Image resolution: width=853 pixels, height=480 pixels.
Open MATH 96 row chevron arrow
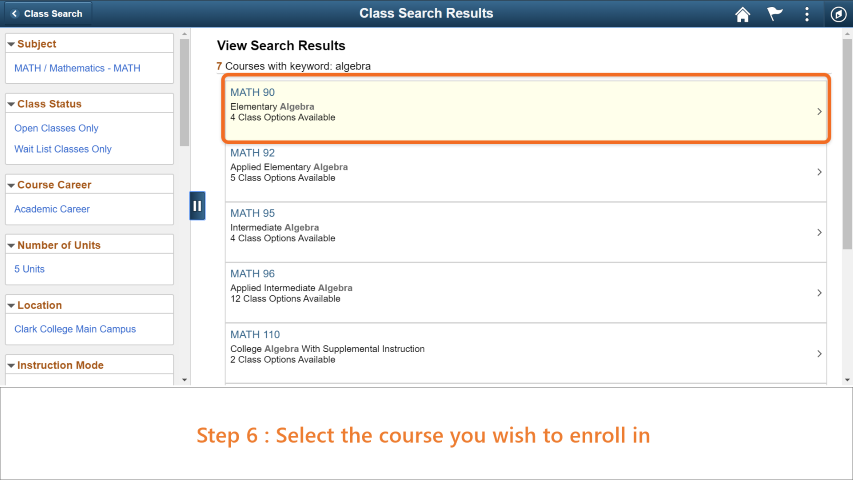pyautogui.click(x=819, y=293)
